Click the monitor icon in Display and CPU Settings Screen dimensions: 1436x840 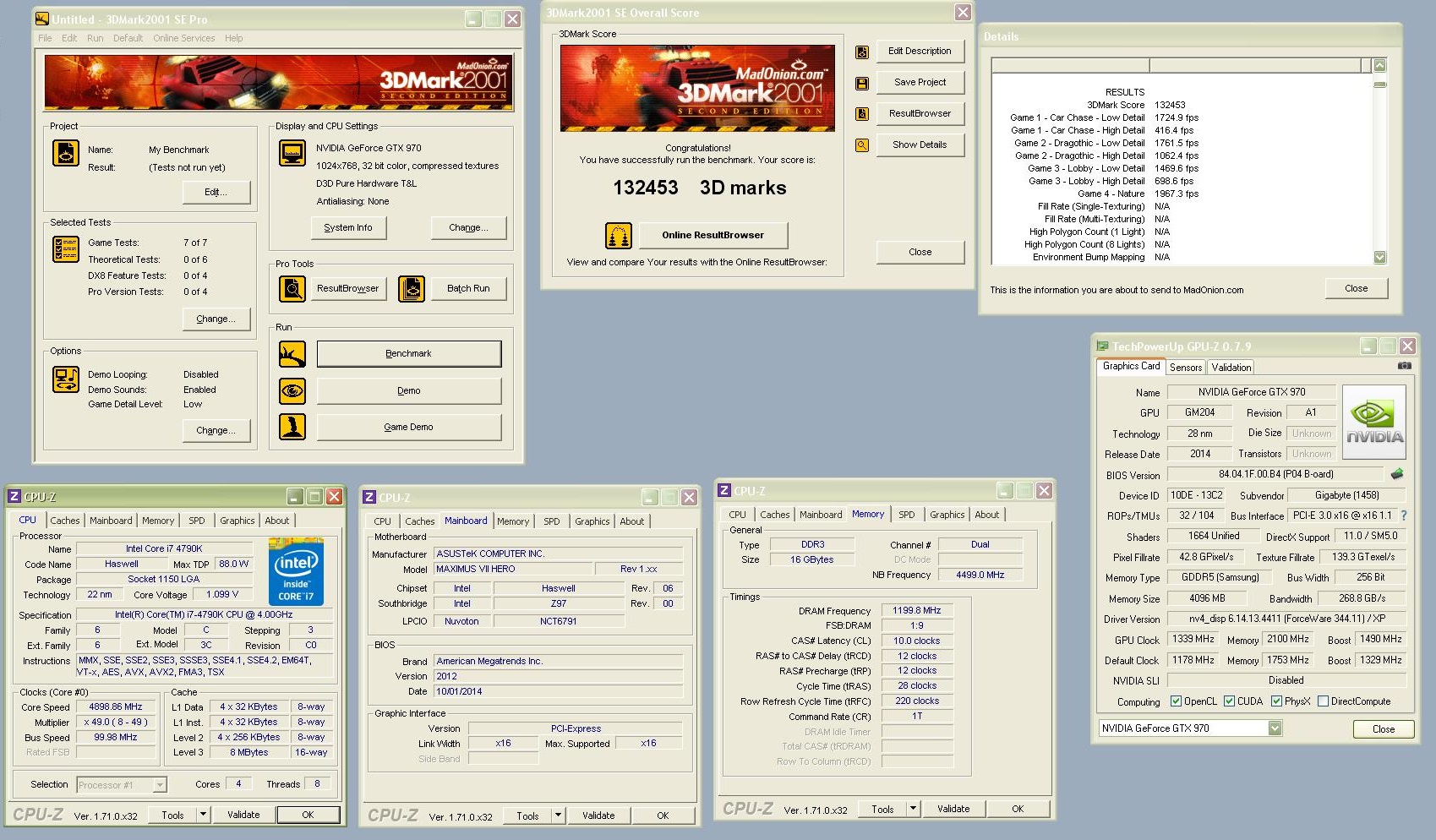292,153
